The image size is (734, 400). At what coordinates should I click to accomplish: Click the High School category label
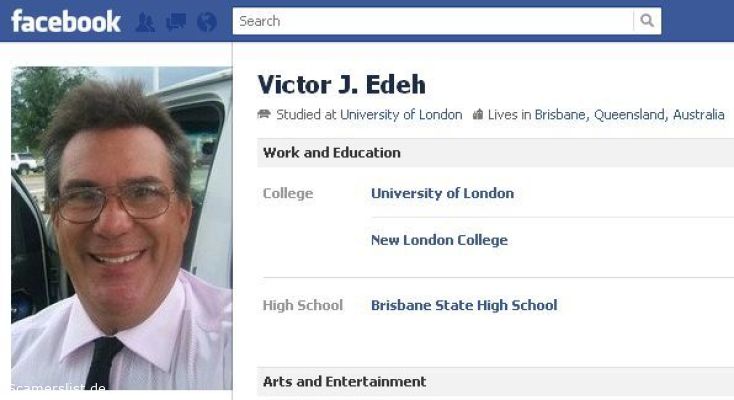[x=303, y=305]
